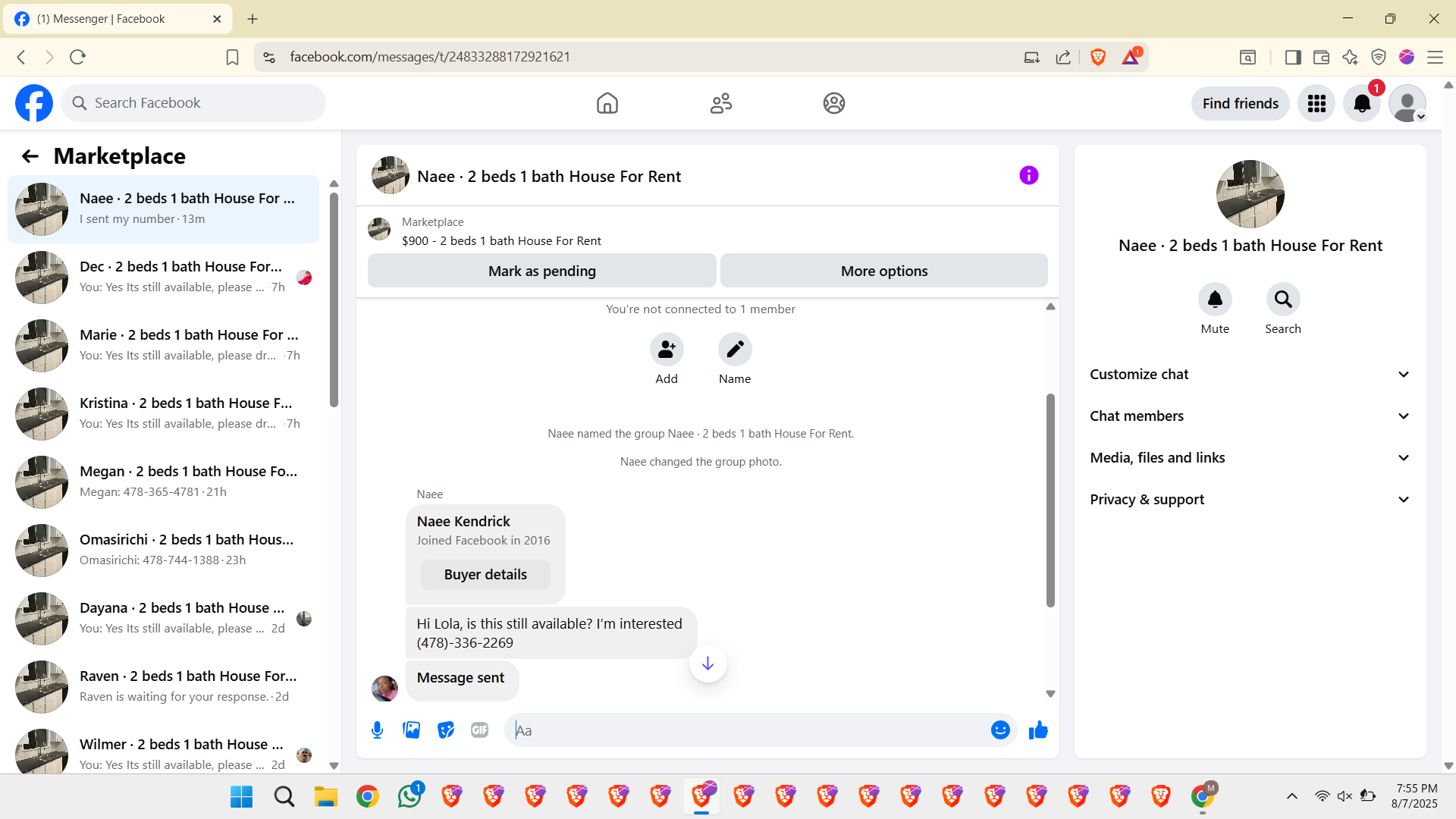The width and height of the screenshot is (1456, 819).
Task: Expand the Chat members section
Action: pyautogui.click(x=1250, y=416)
